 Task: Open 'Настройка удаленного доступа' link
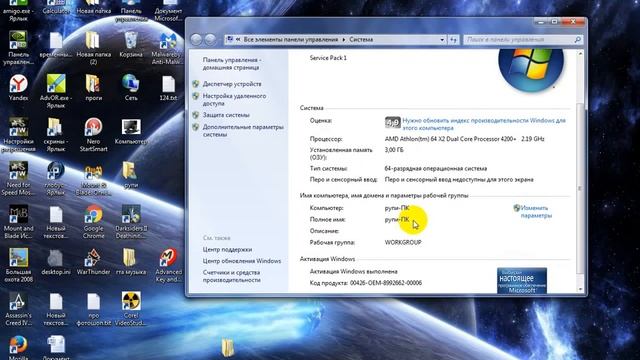234,100
